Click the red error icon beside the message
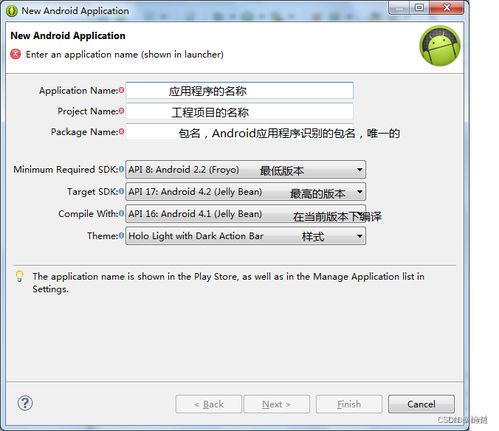499x431 pixels. click(x=15, y=54)
